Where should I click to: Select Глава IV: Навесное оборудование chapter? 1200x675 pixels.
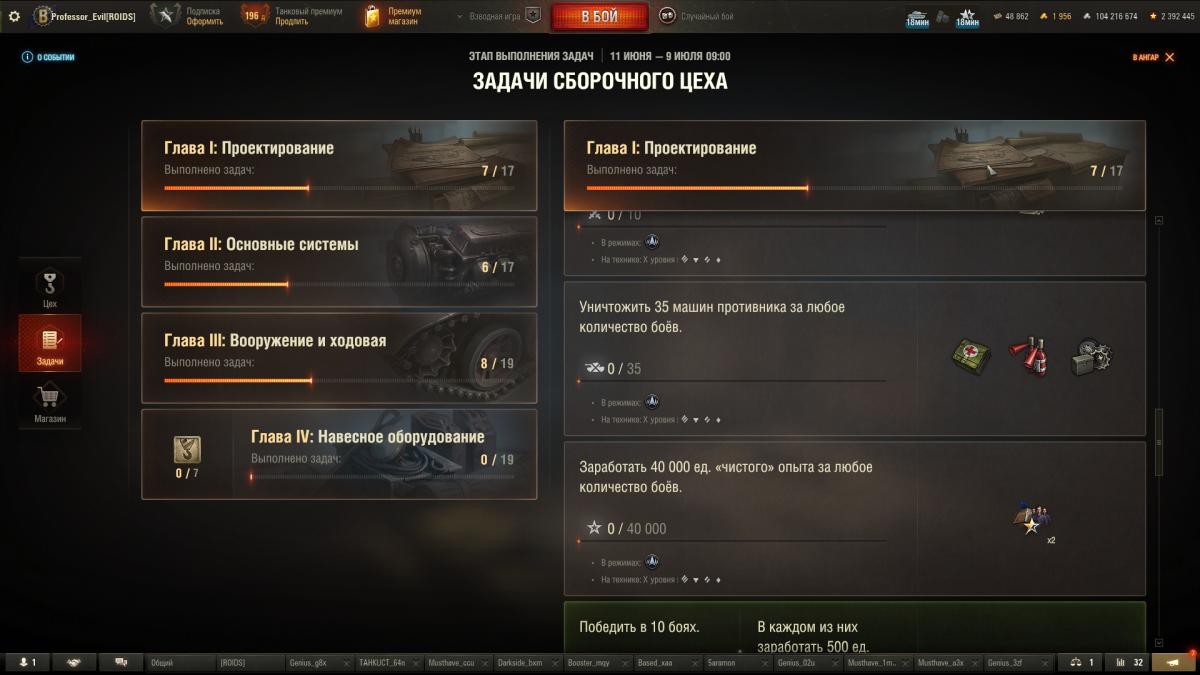pyautogui.click(x=339, y=454)
